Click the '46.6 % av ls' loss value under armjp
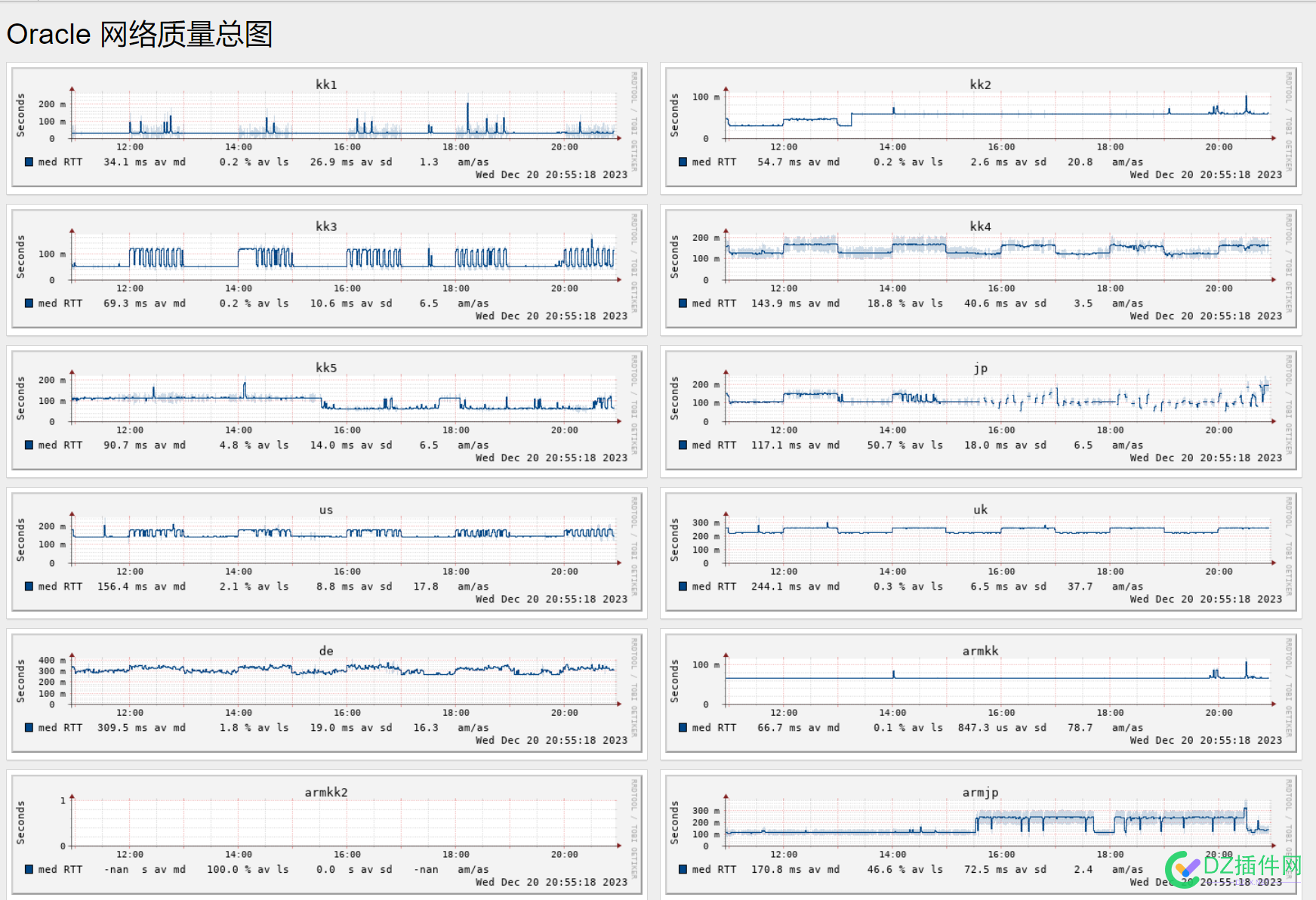The height and width of the screenshot is (900, 1316). click(x=905, y=869)
